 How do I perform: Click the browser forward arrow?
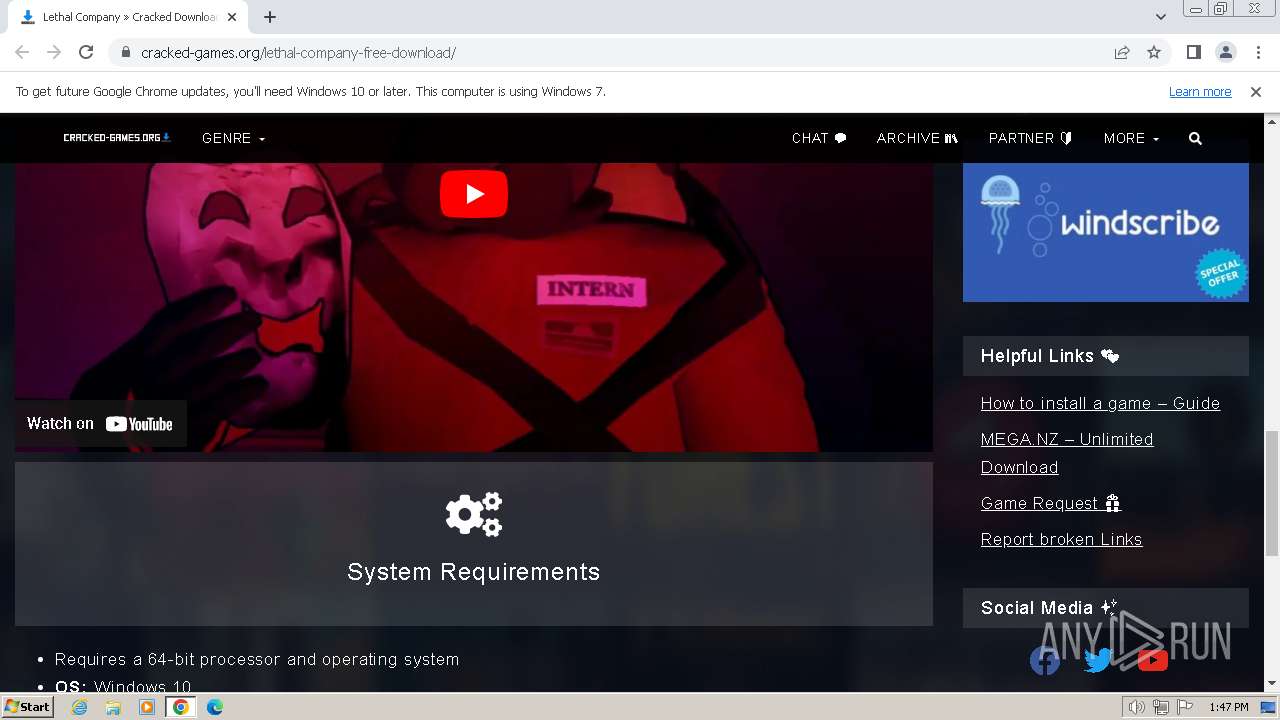(54, 53)
